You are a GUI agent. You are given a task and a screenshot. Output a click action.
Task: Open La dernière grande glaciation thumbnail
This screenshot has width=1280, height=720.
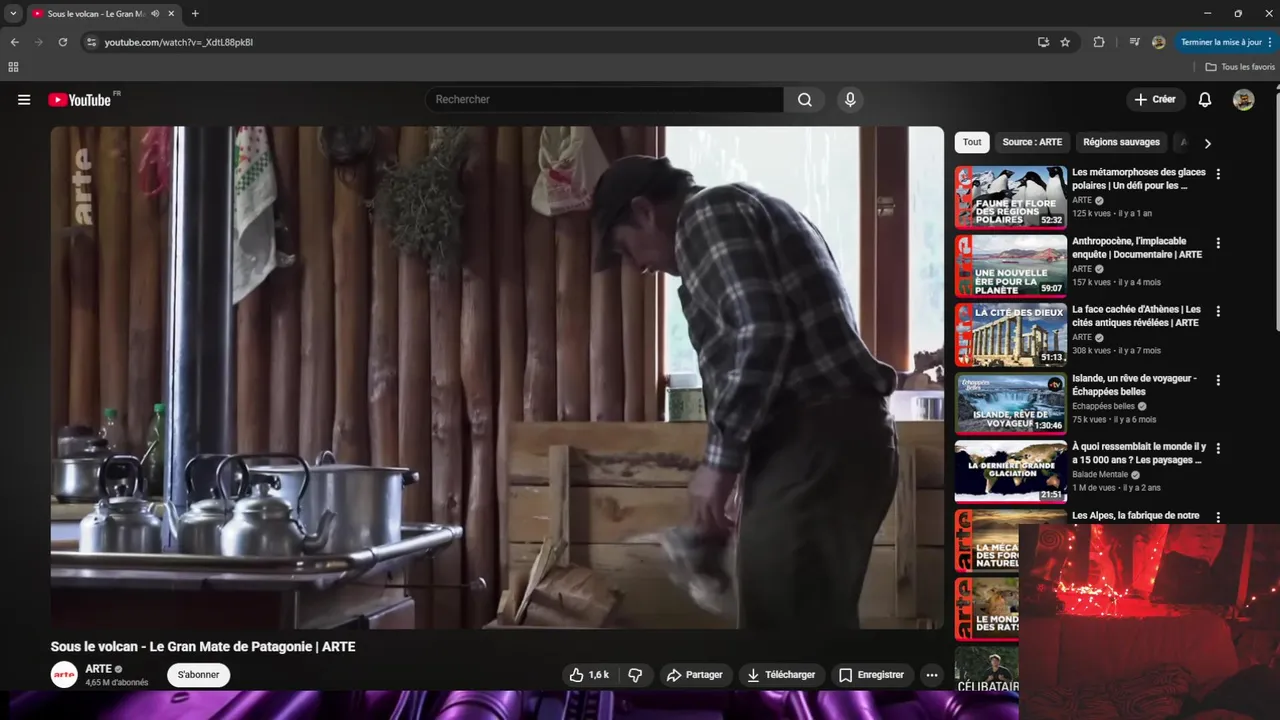pos(1010,472)
